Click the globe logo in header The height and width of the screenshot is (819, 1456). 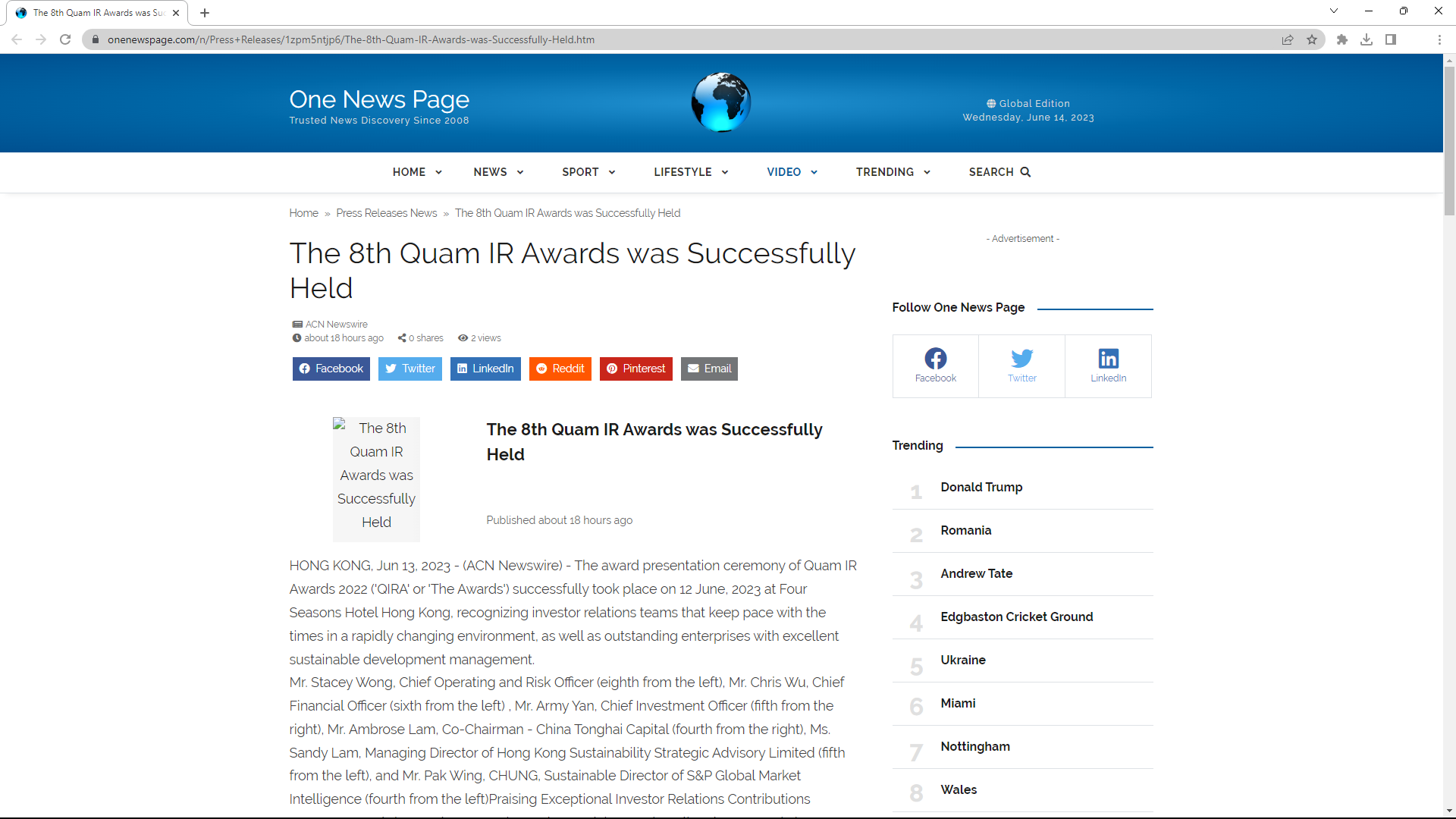tap(720, 102)
